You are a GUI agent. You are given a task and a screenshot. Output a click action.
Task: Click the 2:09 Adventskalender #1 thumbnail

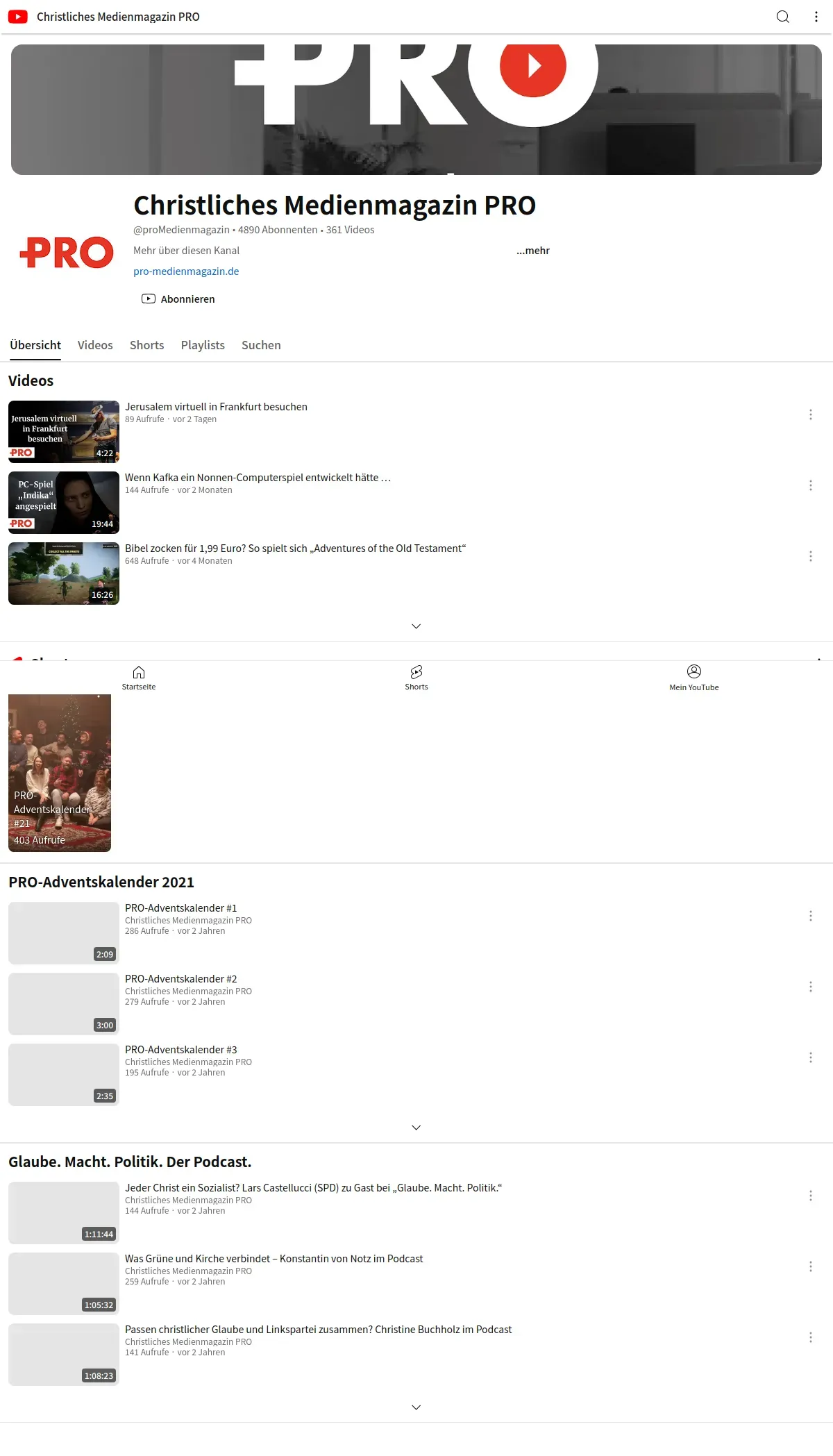pyautogui.click(x=64, y=933)
